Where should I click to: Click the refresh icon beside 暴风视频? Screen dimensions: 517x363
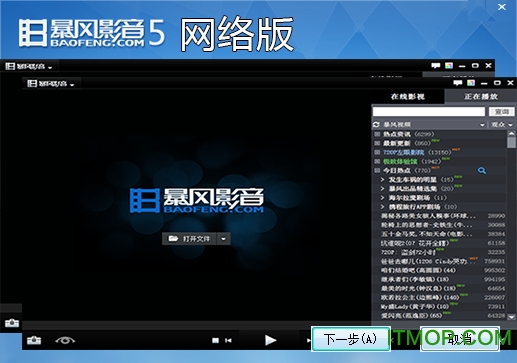coord(376,124)
